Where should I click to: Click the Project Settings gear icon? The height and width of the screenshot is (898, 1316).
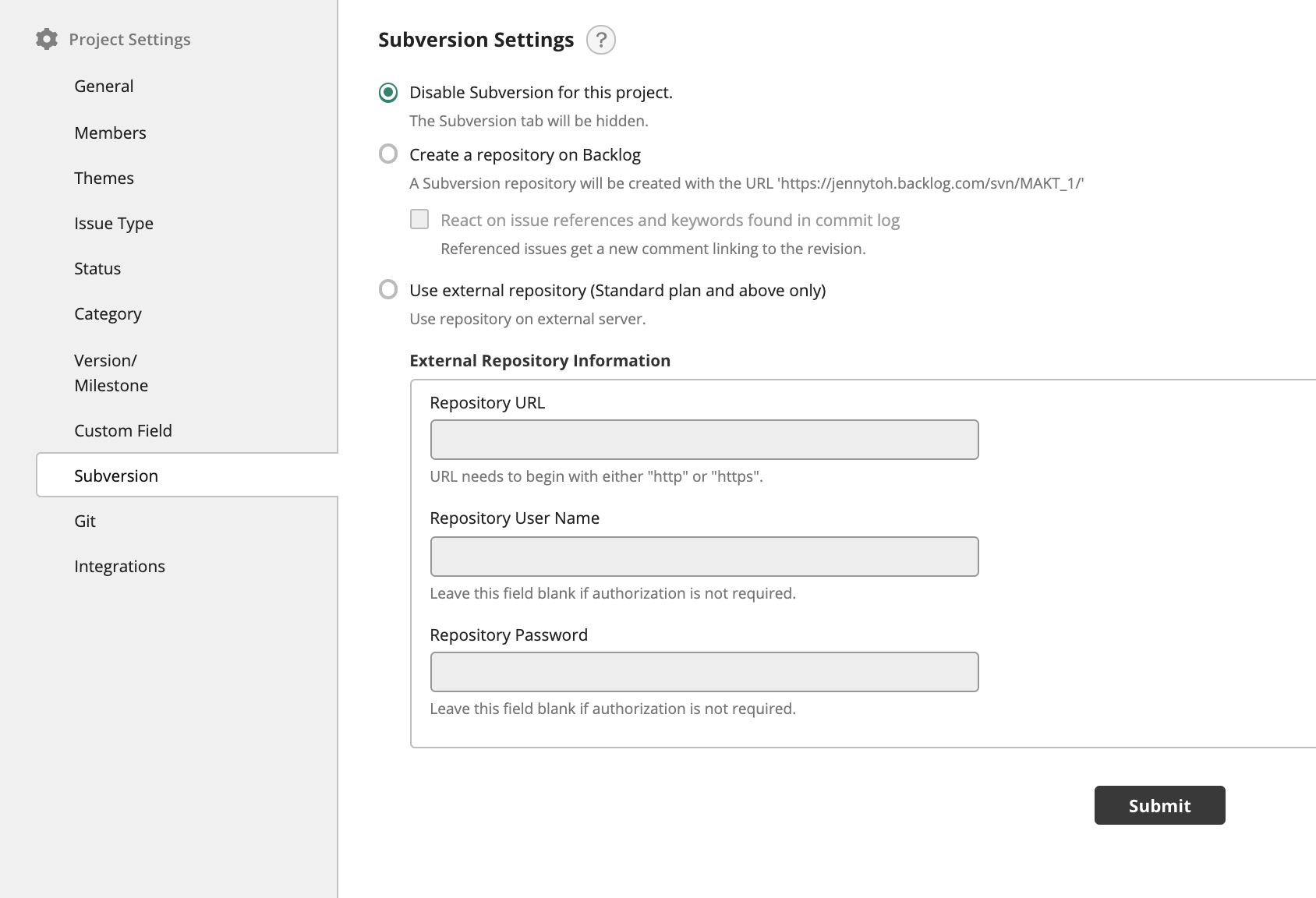(x=47, y=39)
